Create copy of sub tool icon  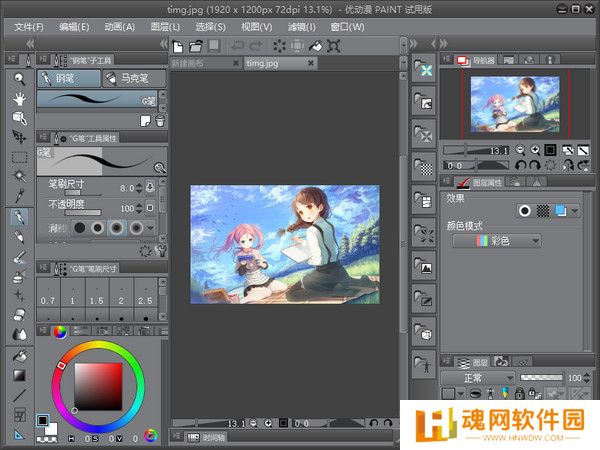(145, 121)
